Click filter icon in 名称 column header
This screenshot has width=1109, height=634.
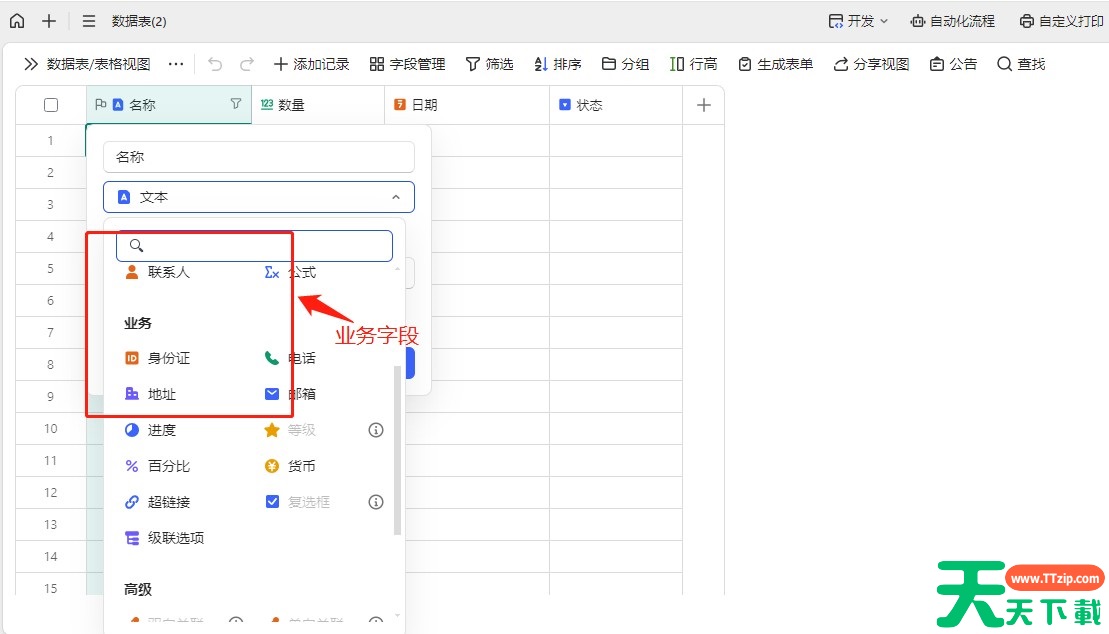coord(236,104)
